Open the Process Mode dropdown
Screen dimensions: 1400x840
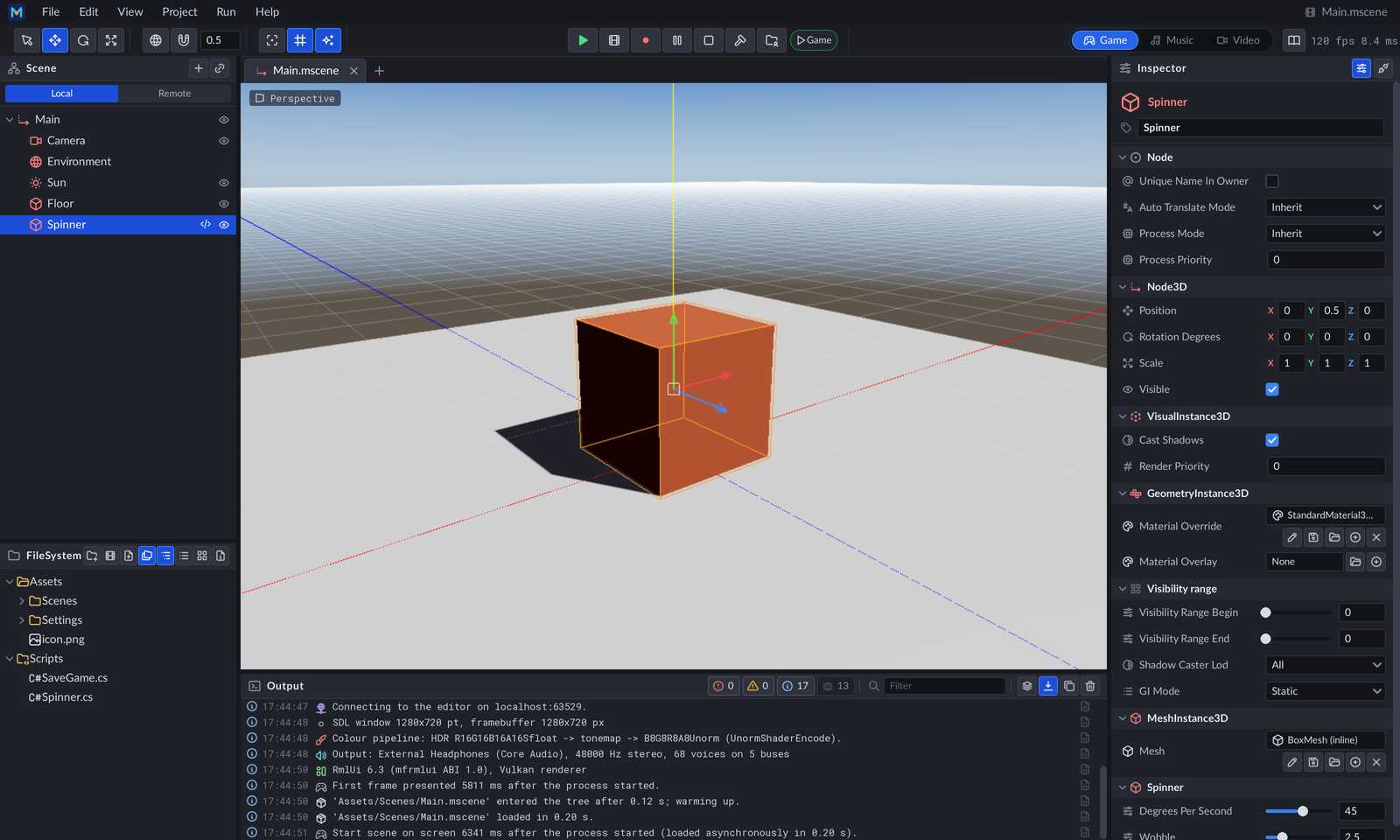1326,234
